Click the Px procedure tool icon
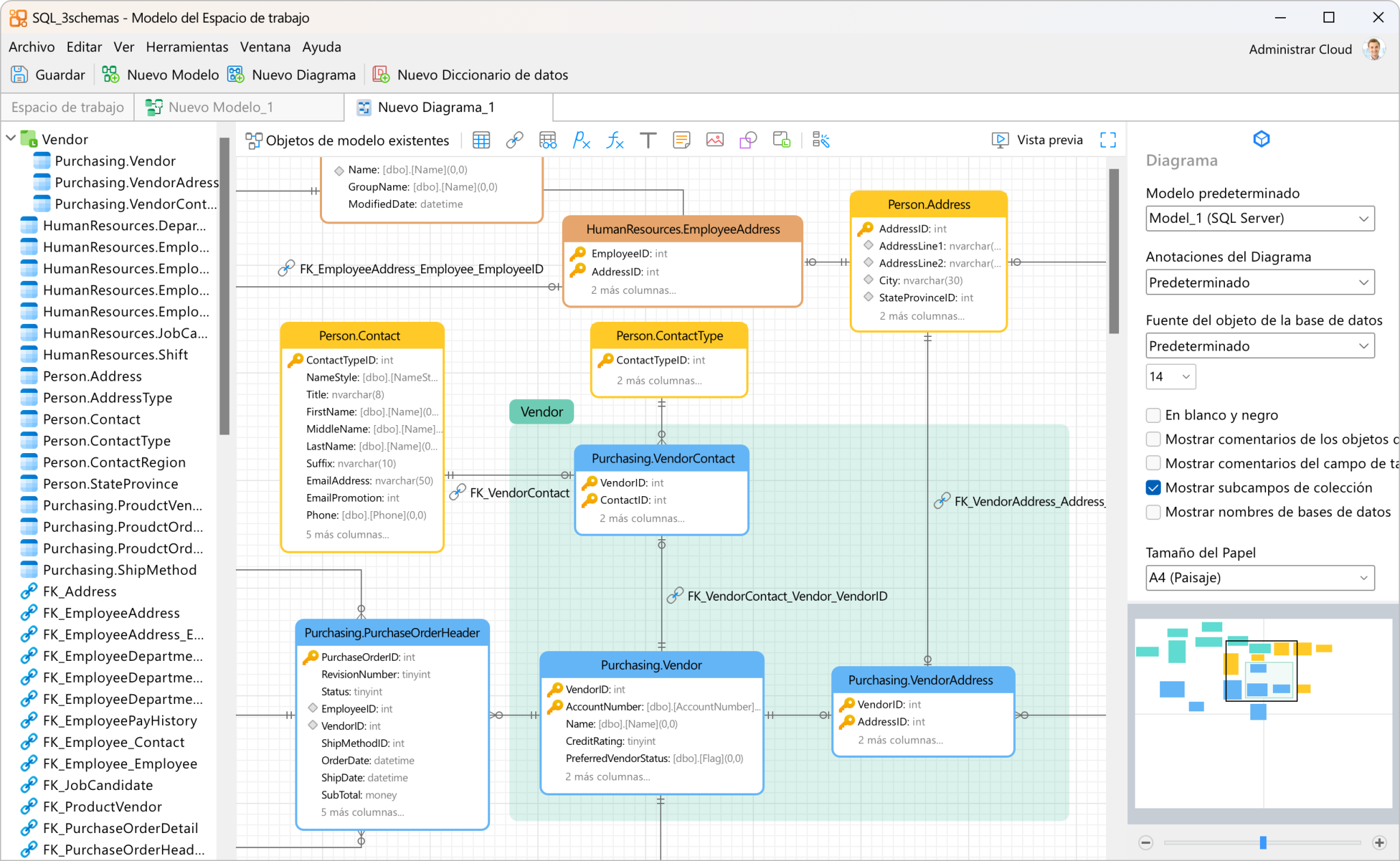Image resolution: width=1400 pixels, height=861 pixels. pyautogui.click(x=581, y=141)
